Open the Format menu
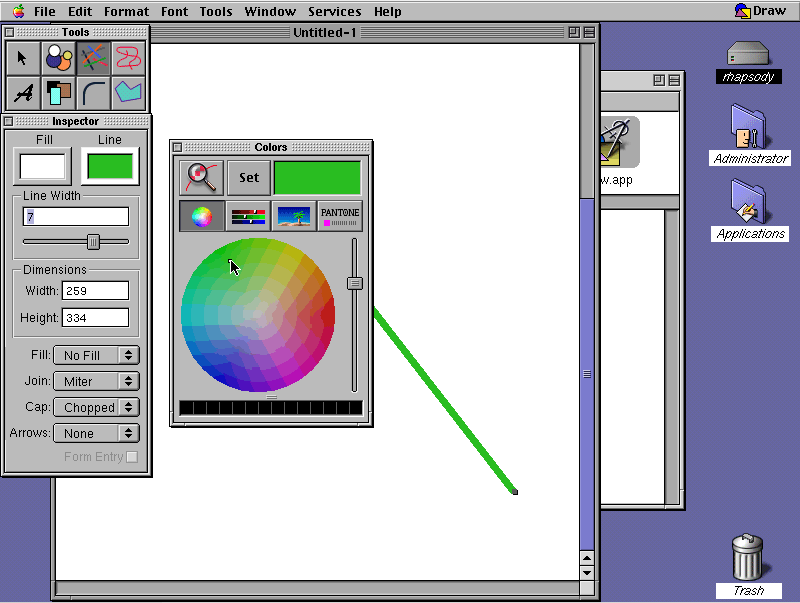The image size is (800, 603). (127, 11)
